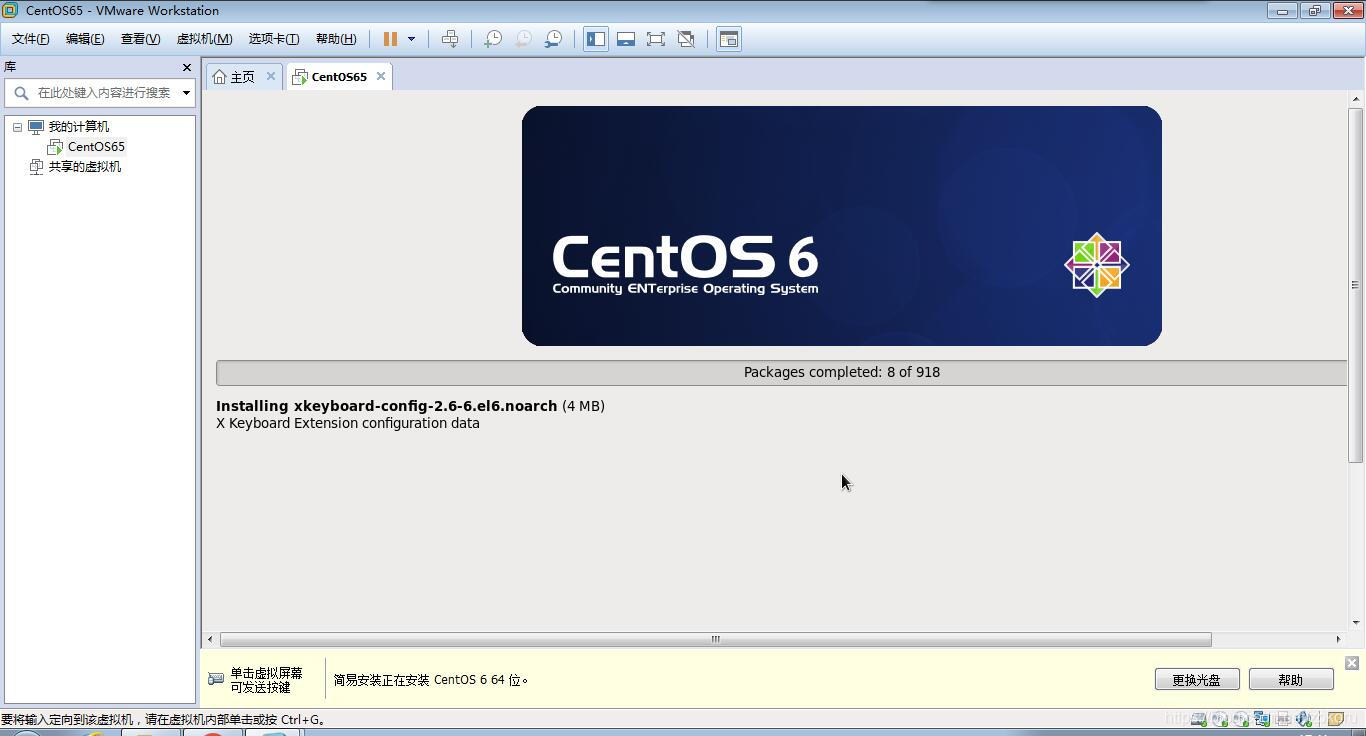Click the vertical scrollbar up arrow
1366x736 pixels.
tap(1356, 99)
